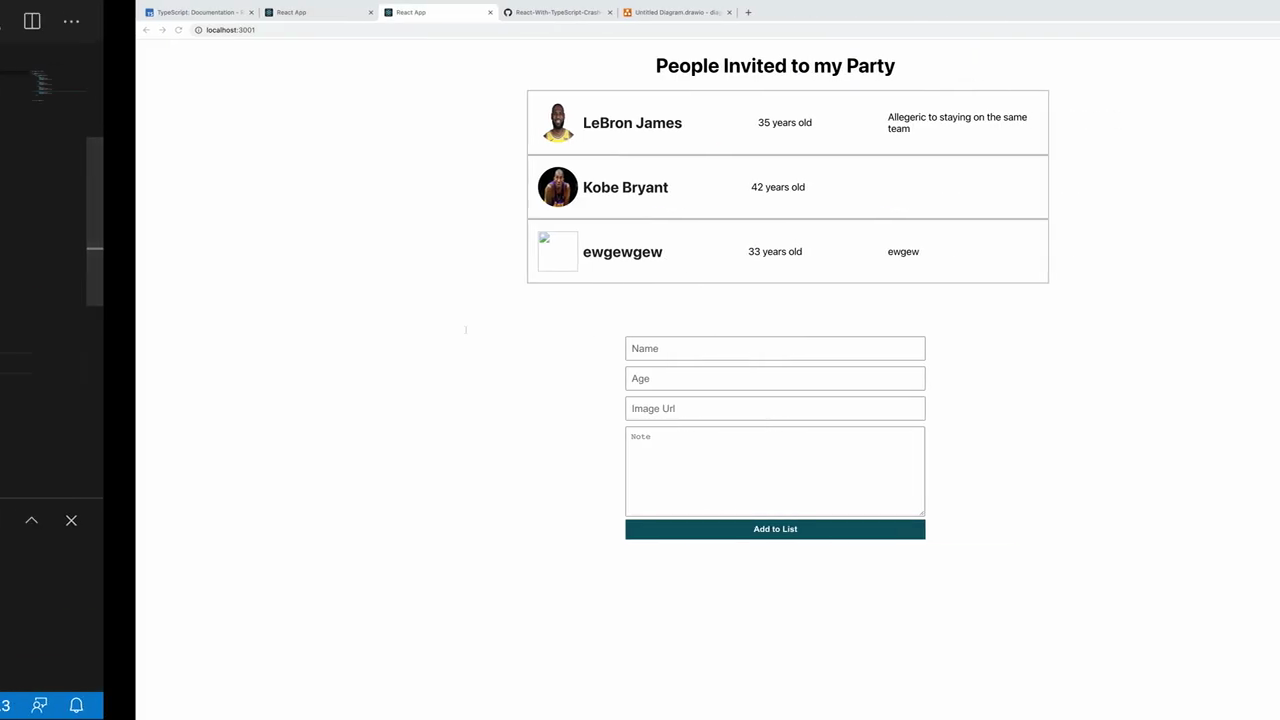Screen dimensions: 1280x720
Task: Switch to the React-With-TypeScript GitHub tab
Action: tap(557, 12)
